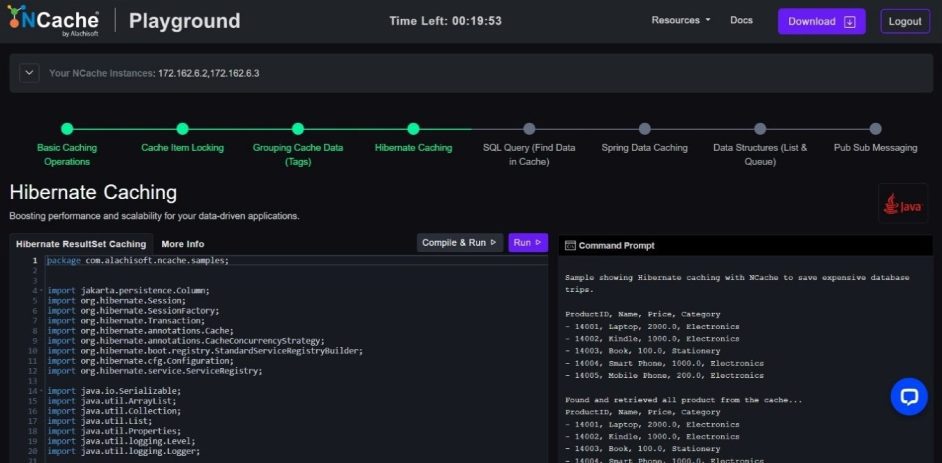Click the 'import org.hibernate.Transaction;' line
Image resolution: width=942 pixels, height=463 pixels.
pos(126,321)
